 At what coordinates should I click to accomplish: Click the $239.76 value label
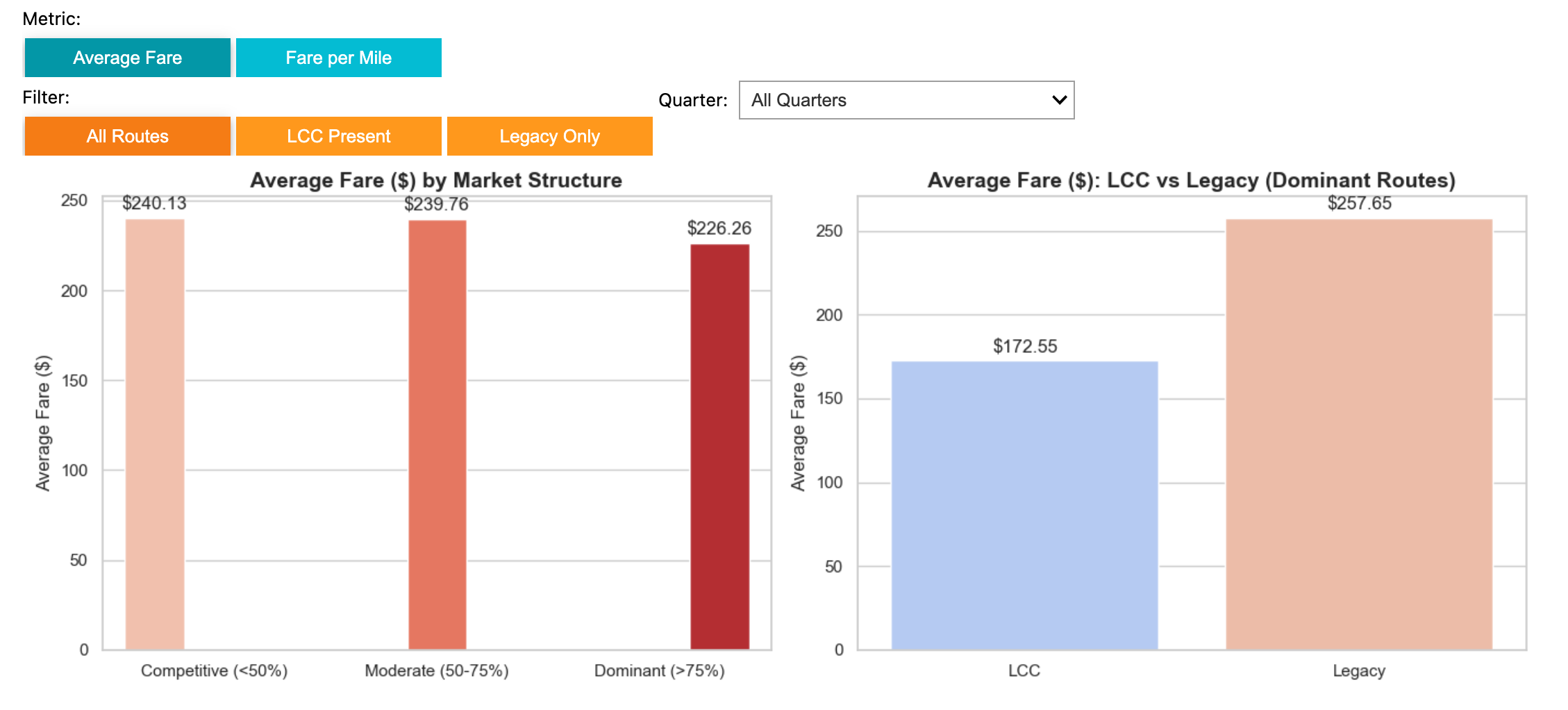(437, 204)
